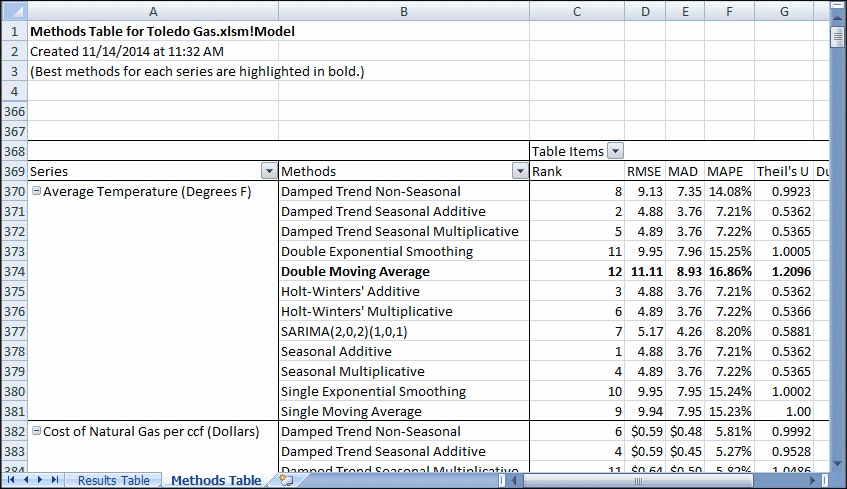Go to last sheet navigation arrow

coord(55,480)
